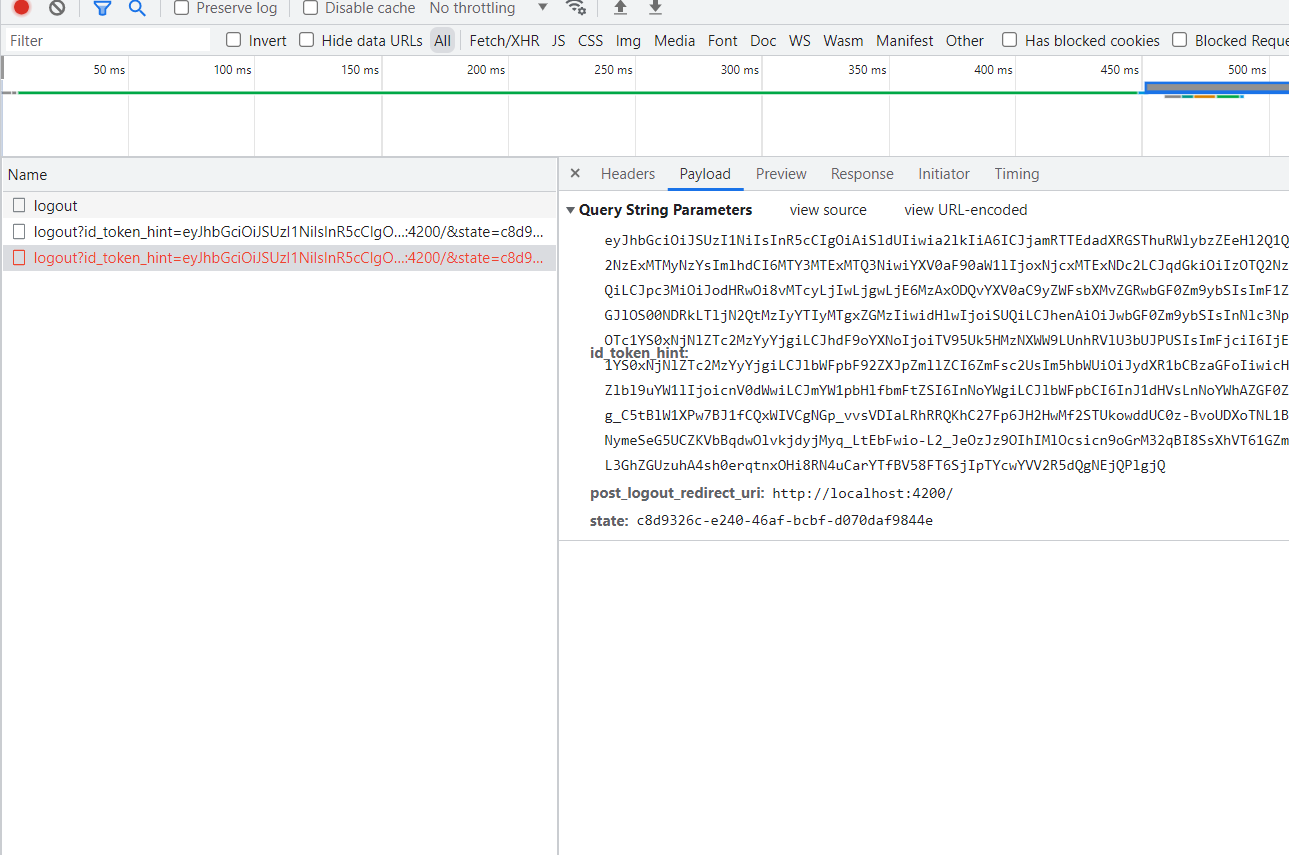Filter requests by Img type
Screen dimensions: 1289x855
628,41
